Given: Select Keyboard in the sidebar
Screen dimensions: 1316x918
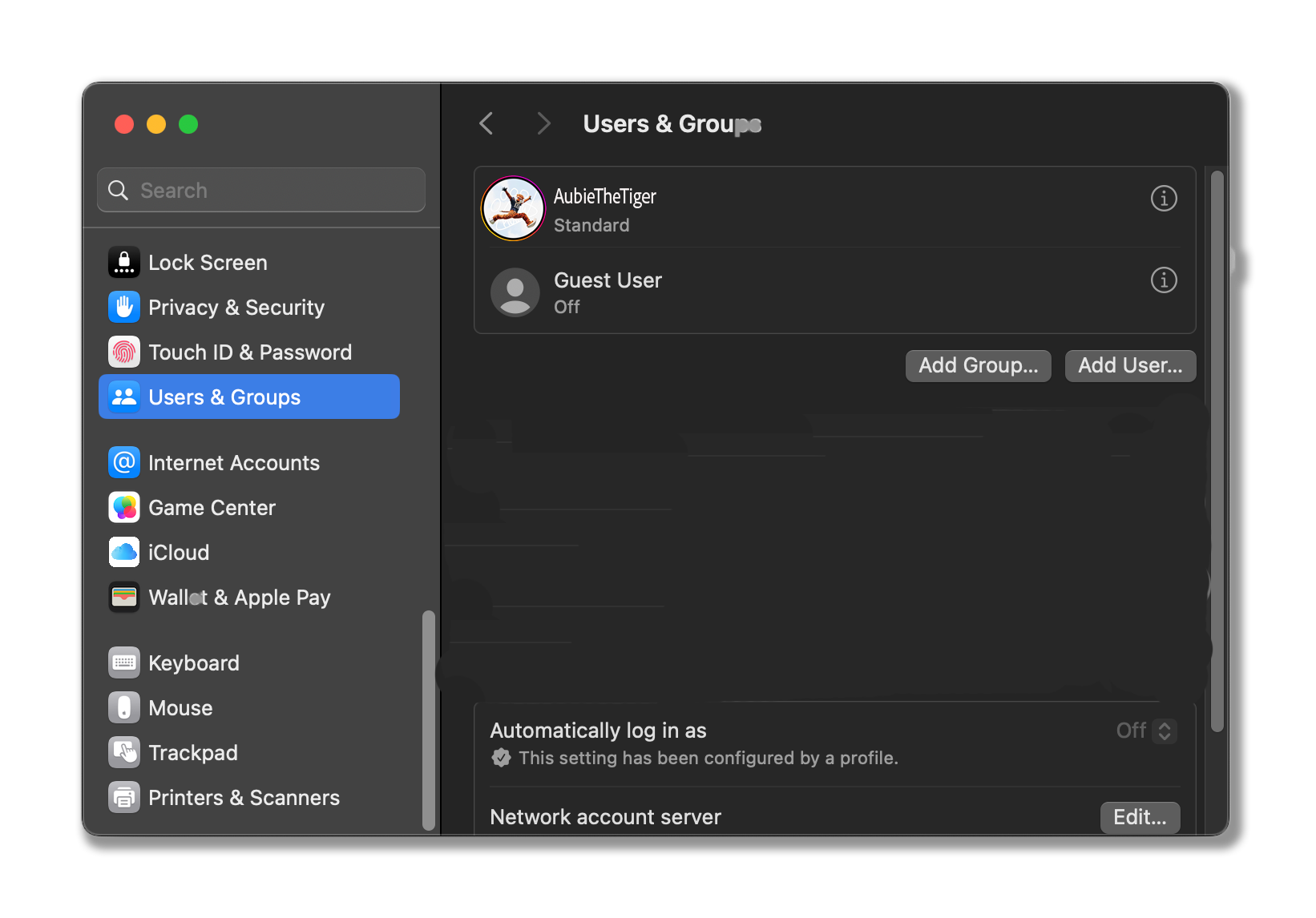Looking at the screenshot, I should pos(193,663).
